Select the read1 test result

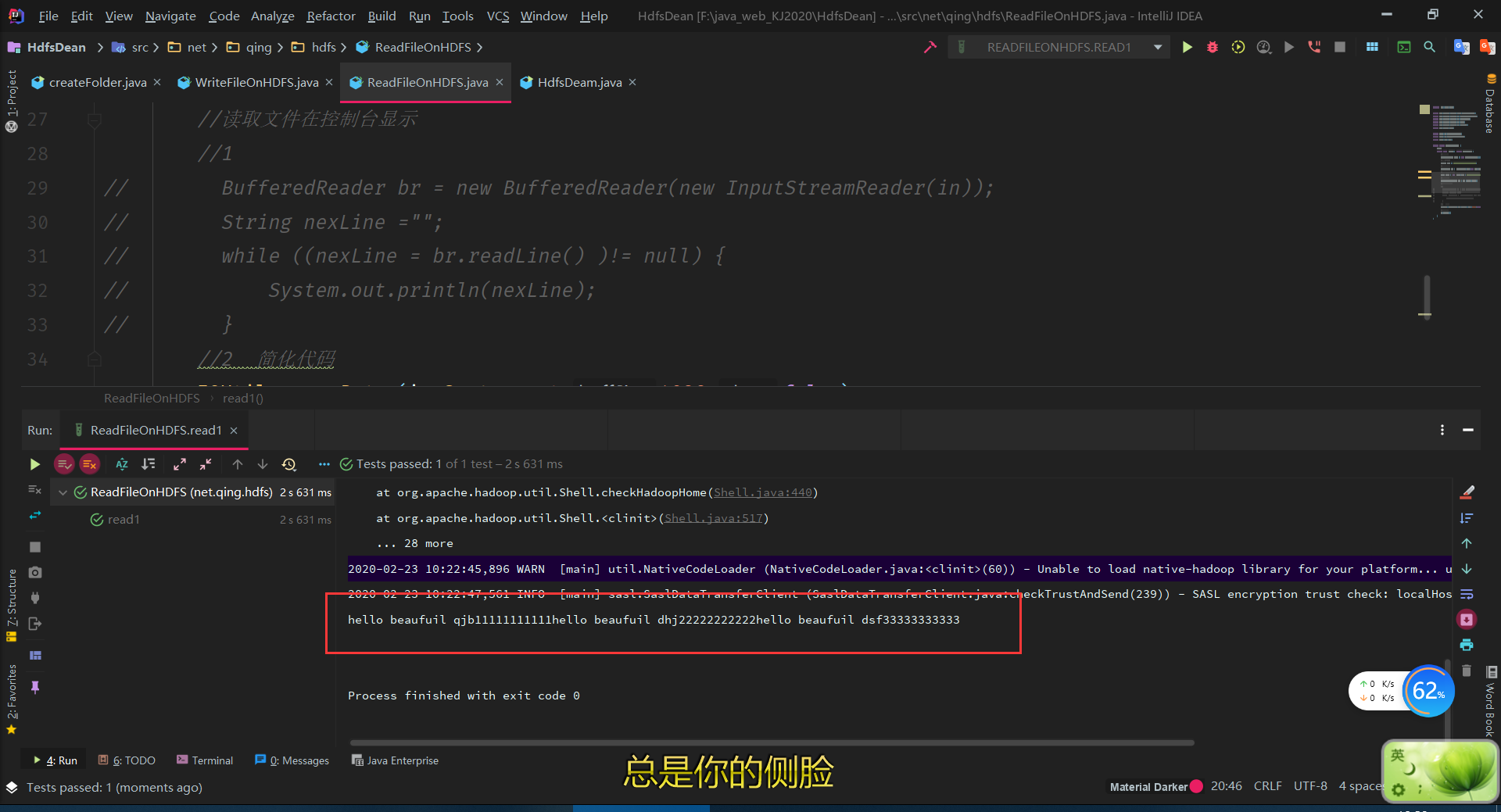point(124,520)
